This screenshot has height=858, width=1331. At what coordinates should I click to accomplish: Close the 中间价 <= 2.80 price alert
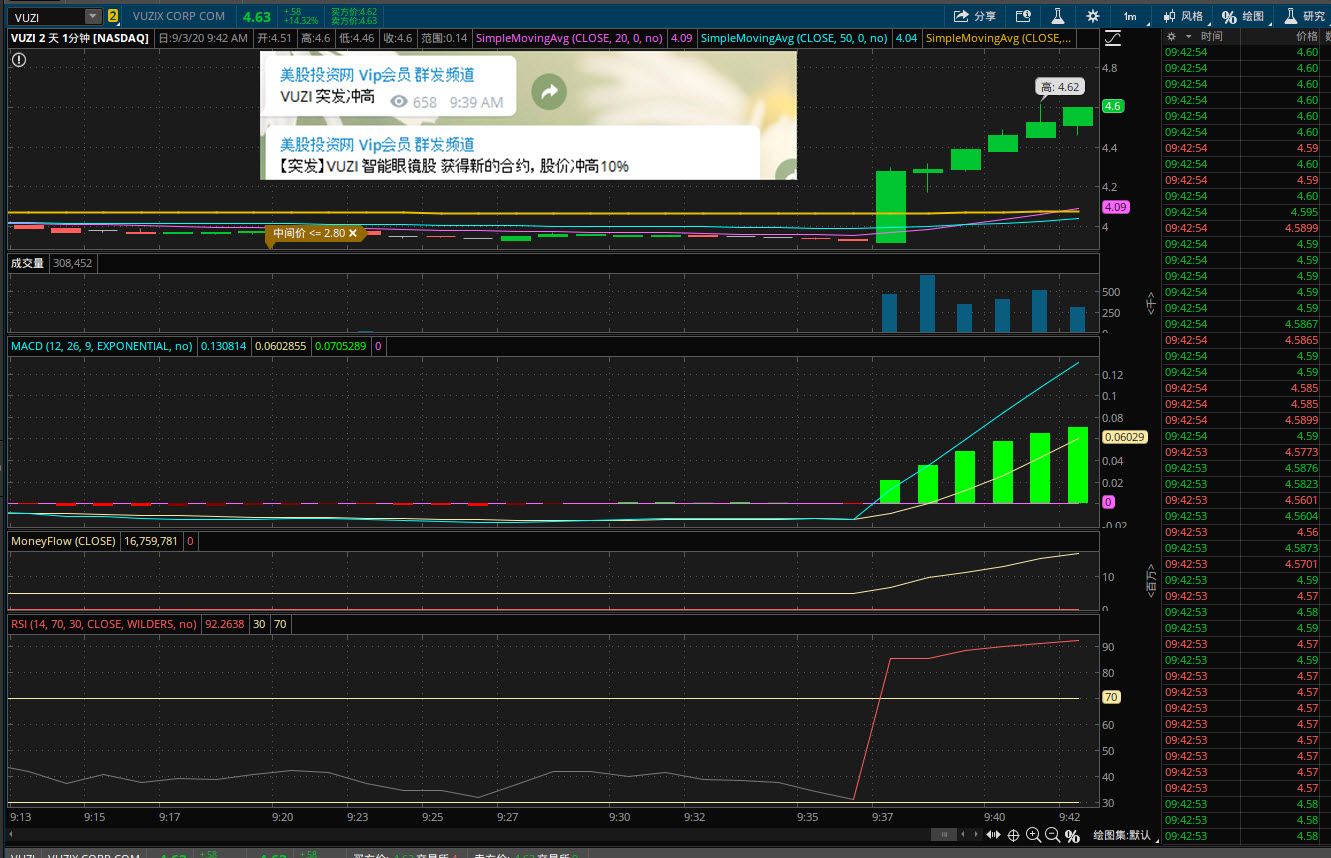pos(352,233)
